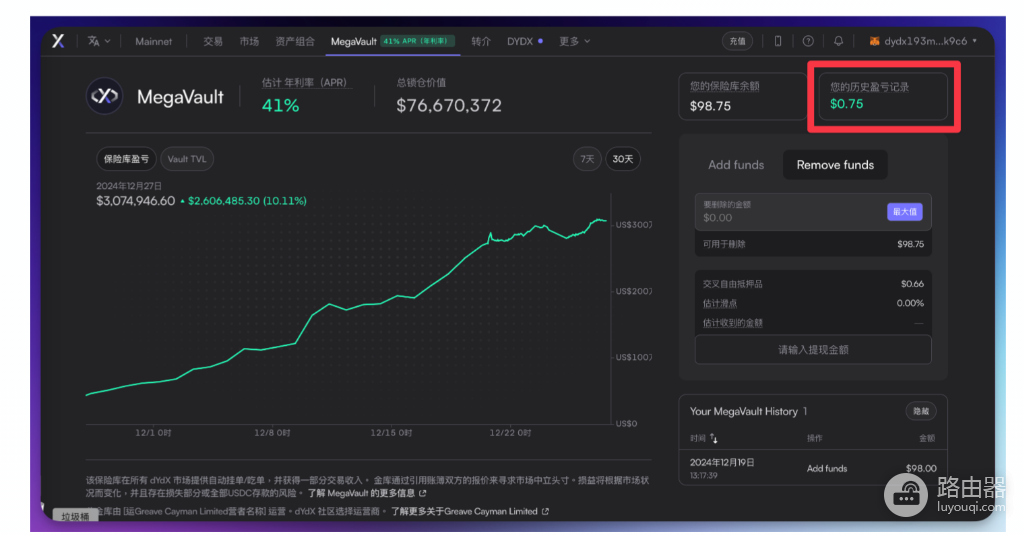Click the 您的历史盈亏记录 $0.75 card
1024x535 pixels.
coord(883,96)
